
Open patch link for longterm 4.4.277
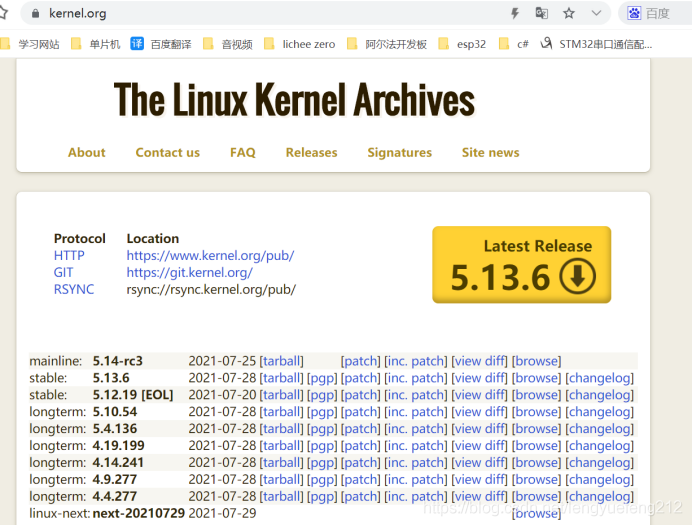[361, 496]
